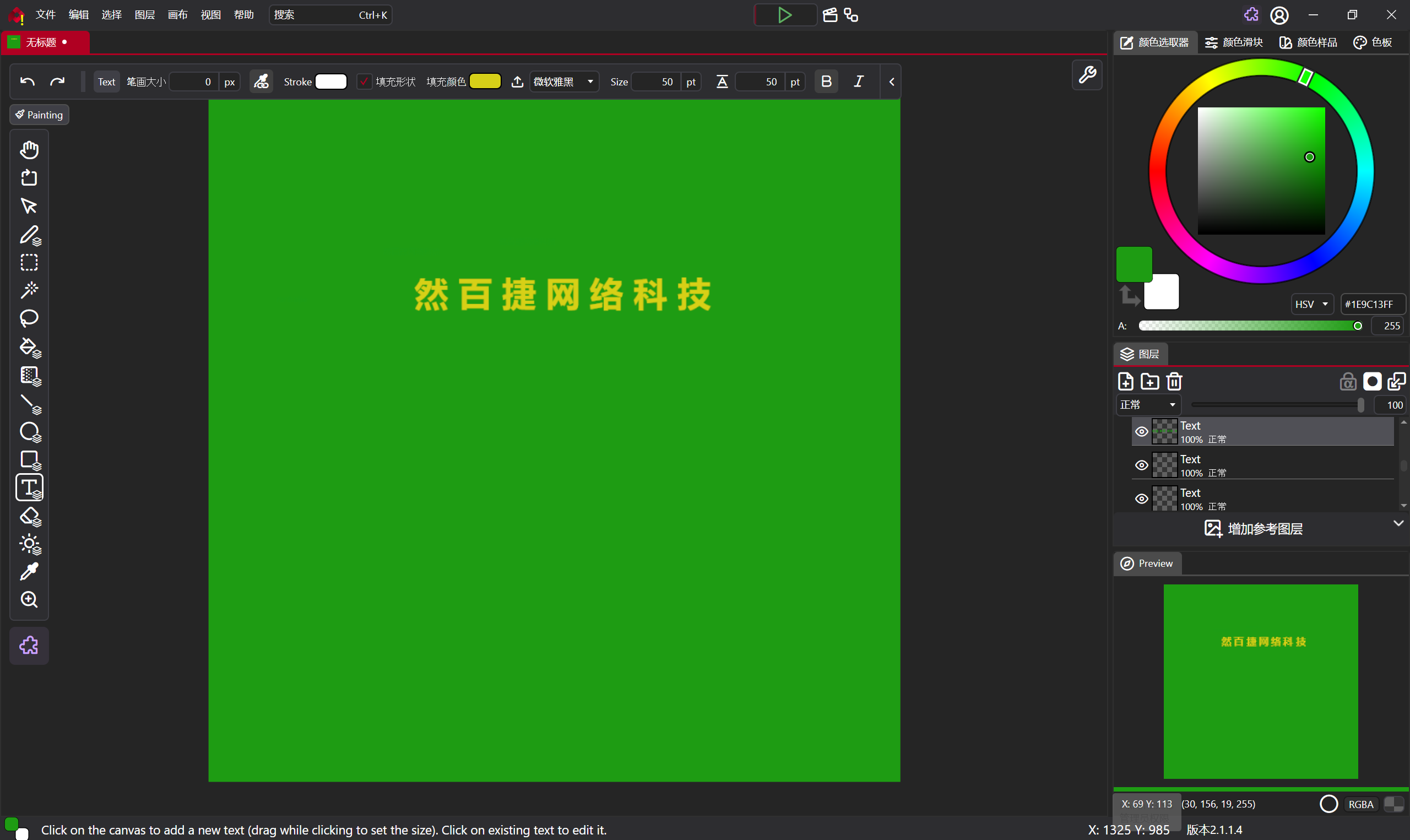Click the alpha opacity slider
The height and width of the screenshot is (840, 1410).
click(1250, 326)
